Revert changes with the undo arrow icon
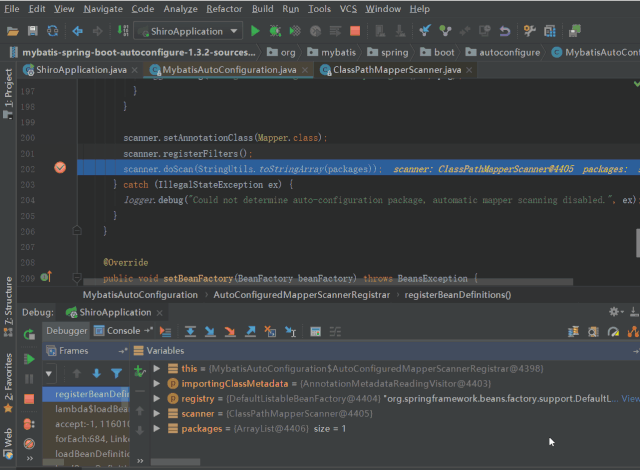Viewport: 640px width, 470px height. tap(505, 31)
